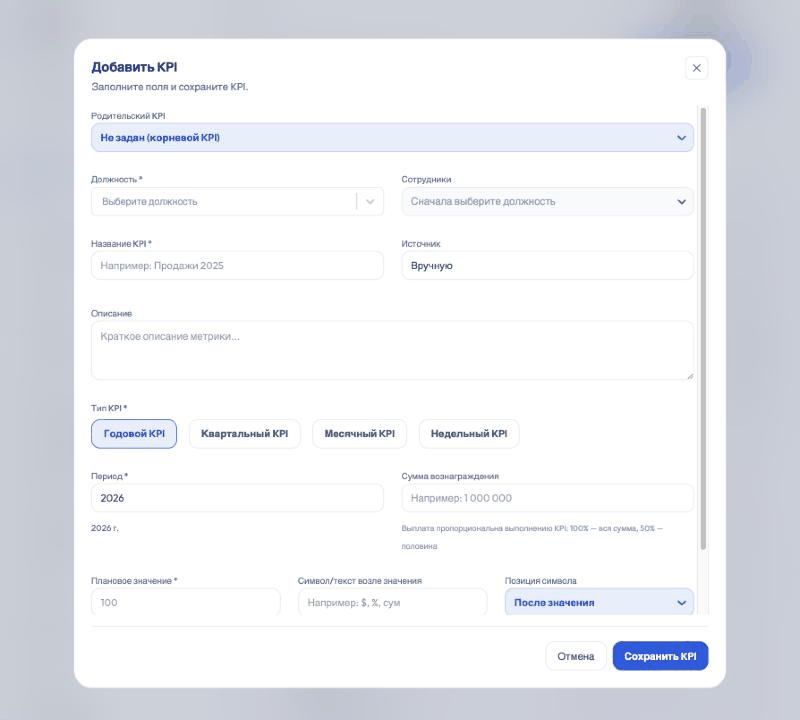The width and height of the screenshot is (800, 720).
Task: Close the Добавить KPI dialog with the X icon
Action: coord(696,68)
